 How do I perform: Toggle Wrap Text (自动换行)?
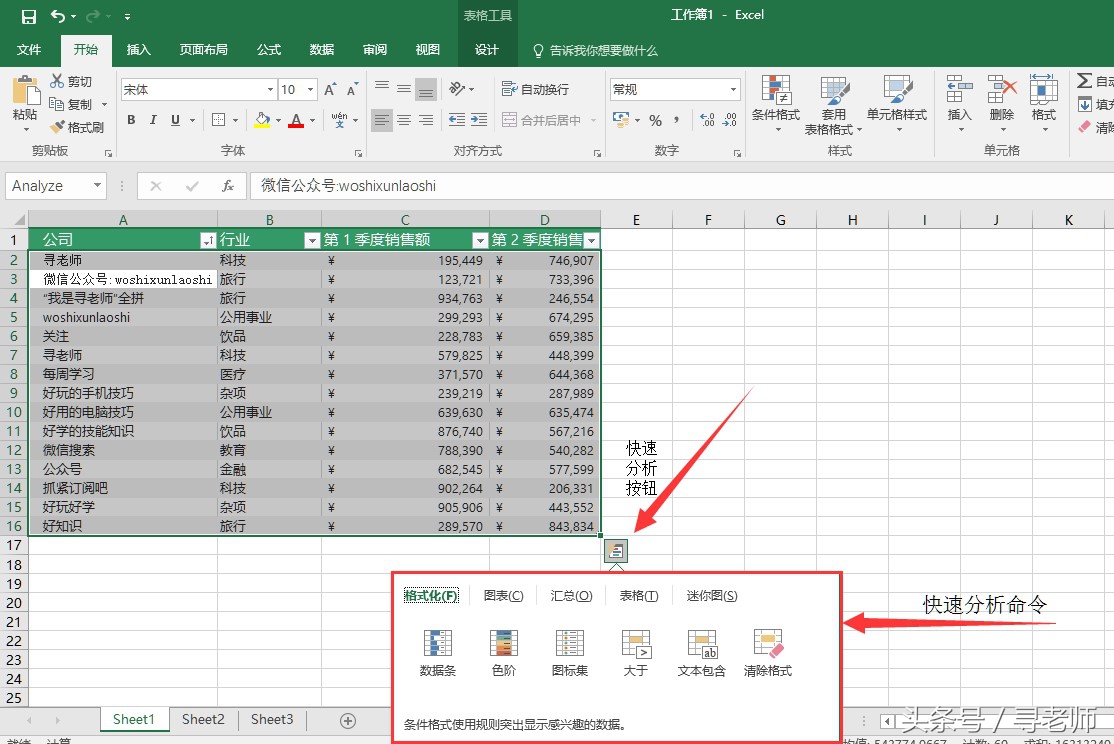pyautogui.click(x=535, y=89)
